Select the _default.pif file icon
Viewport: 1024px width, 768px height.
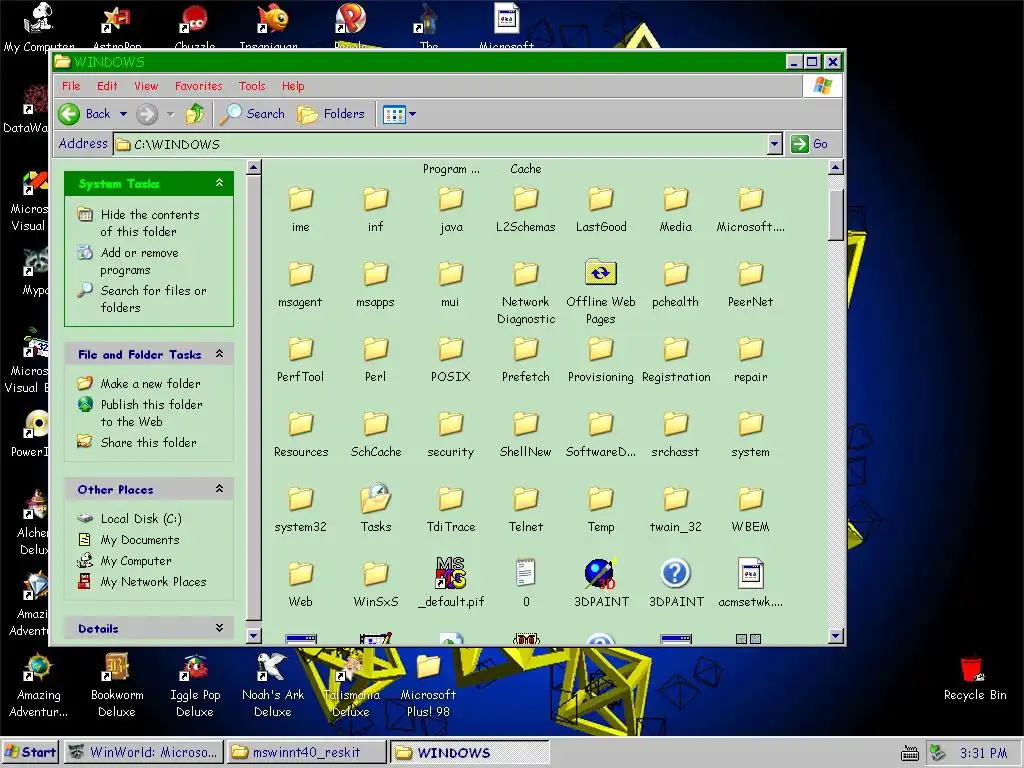point(451,573)
